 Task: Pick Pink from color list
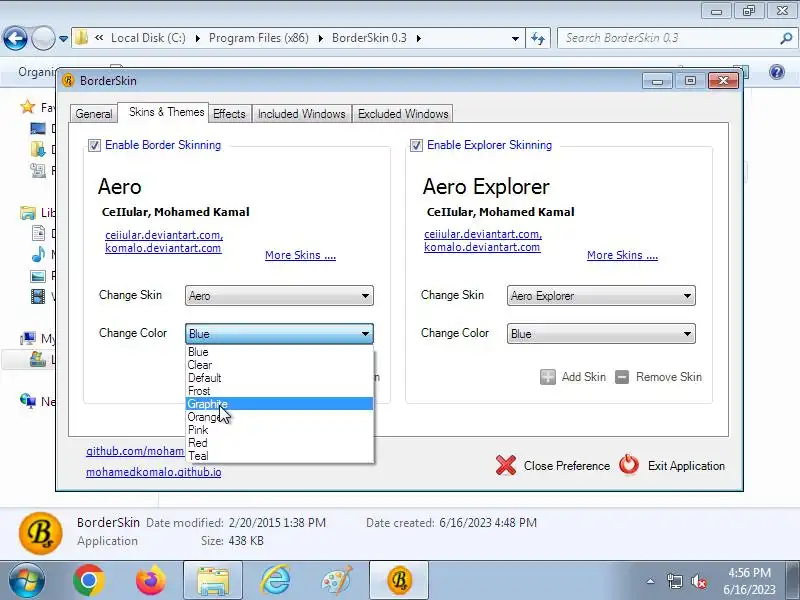click(280, 430)
